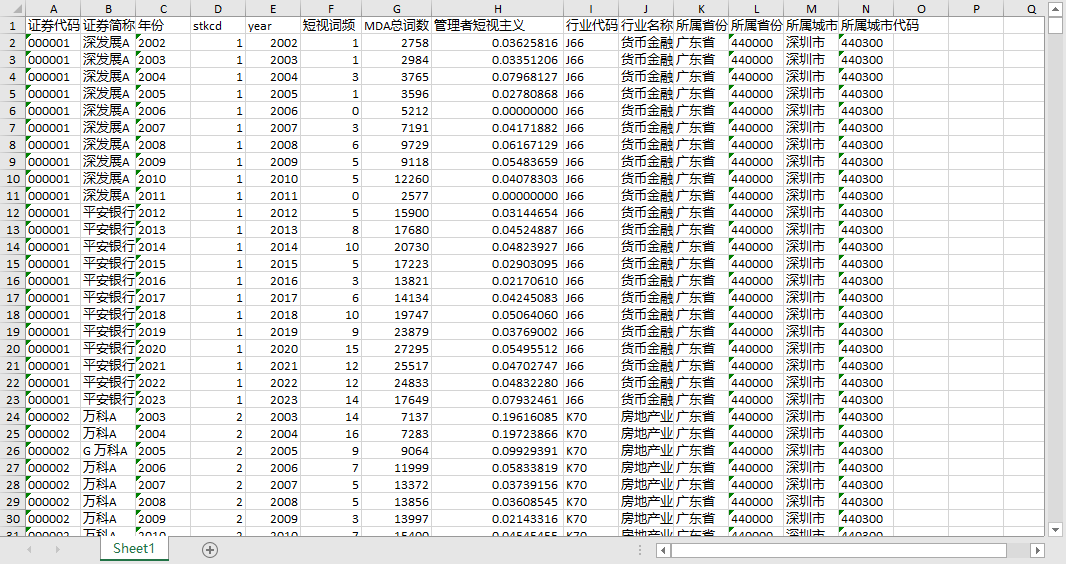Select the MDA总词数 header cell

pos(396,26)
